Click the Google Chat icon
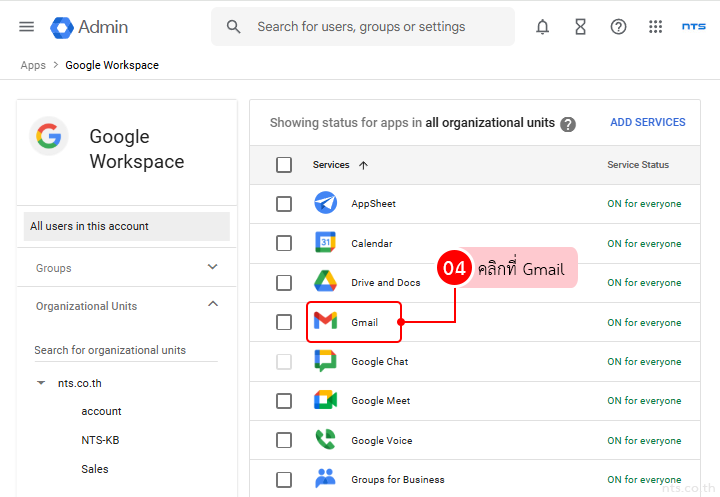 pos(326,361)
